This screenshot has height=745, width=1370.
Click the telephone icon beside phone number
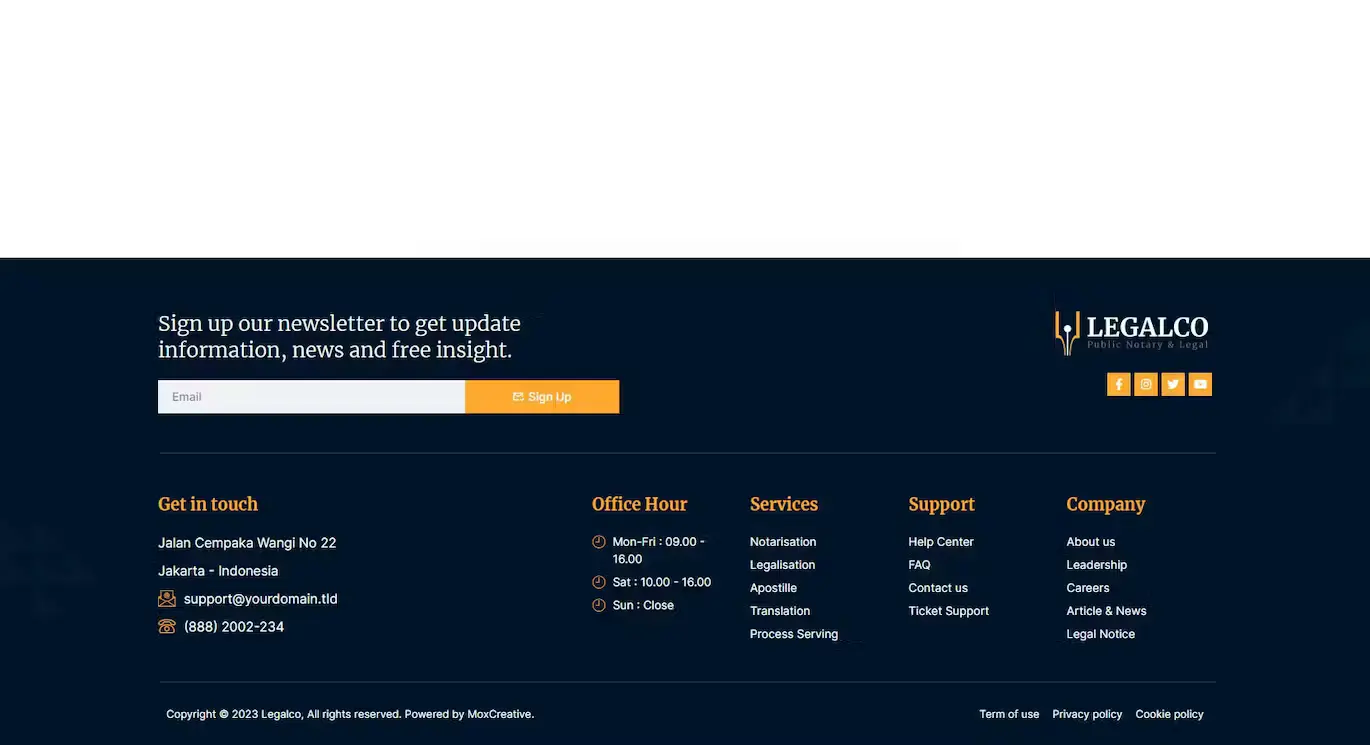pos(167,627)
